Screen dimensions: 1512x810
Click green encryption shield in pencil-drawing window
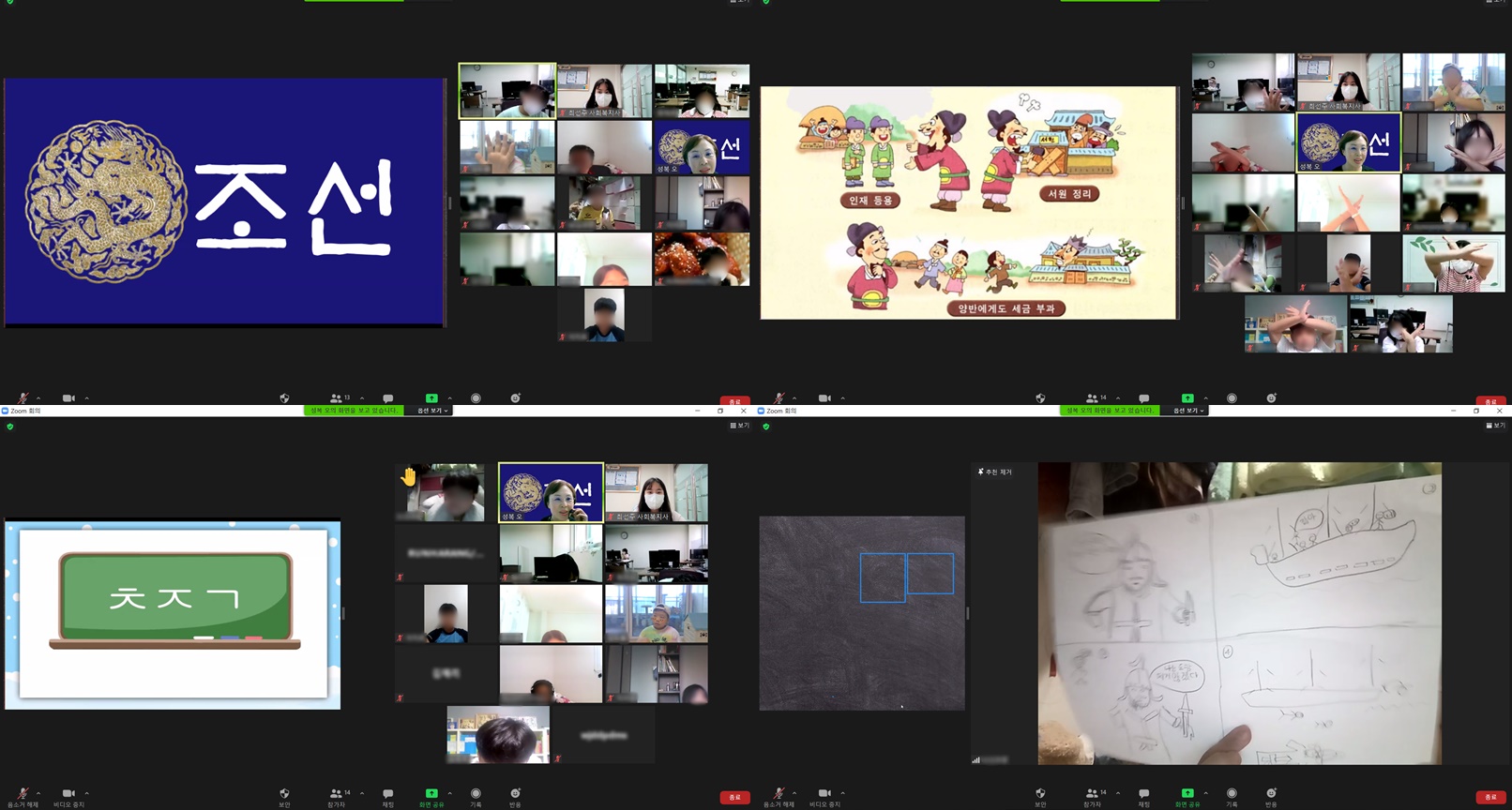pos(766,427)
